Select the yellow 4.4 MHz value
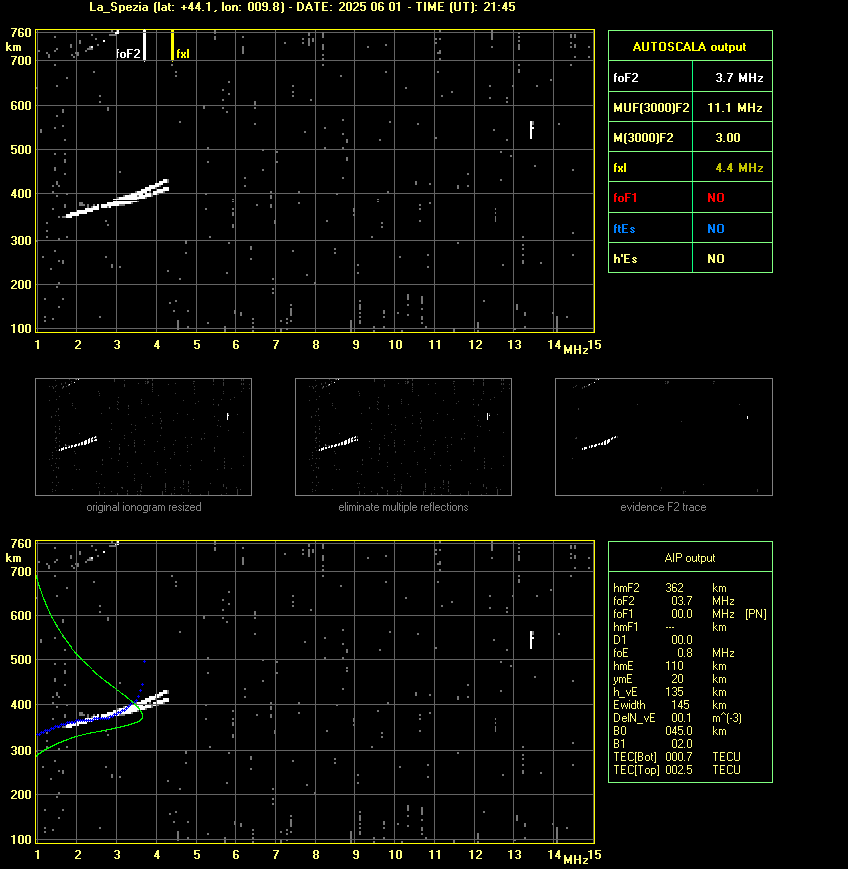Viewport: 848px width, 869px height. (x=739, y=168)
